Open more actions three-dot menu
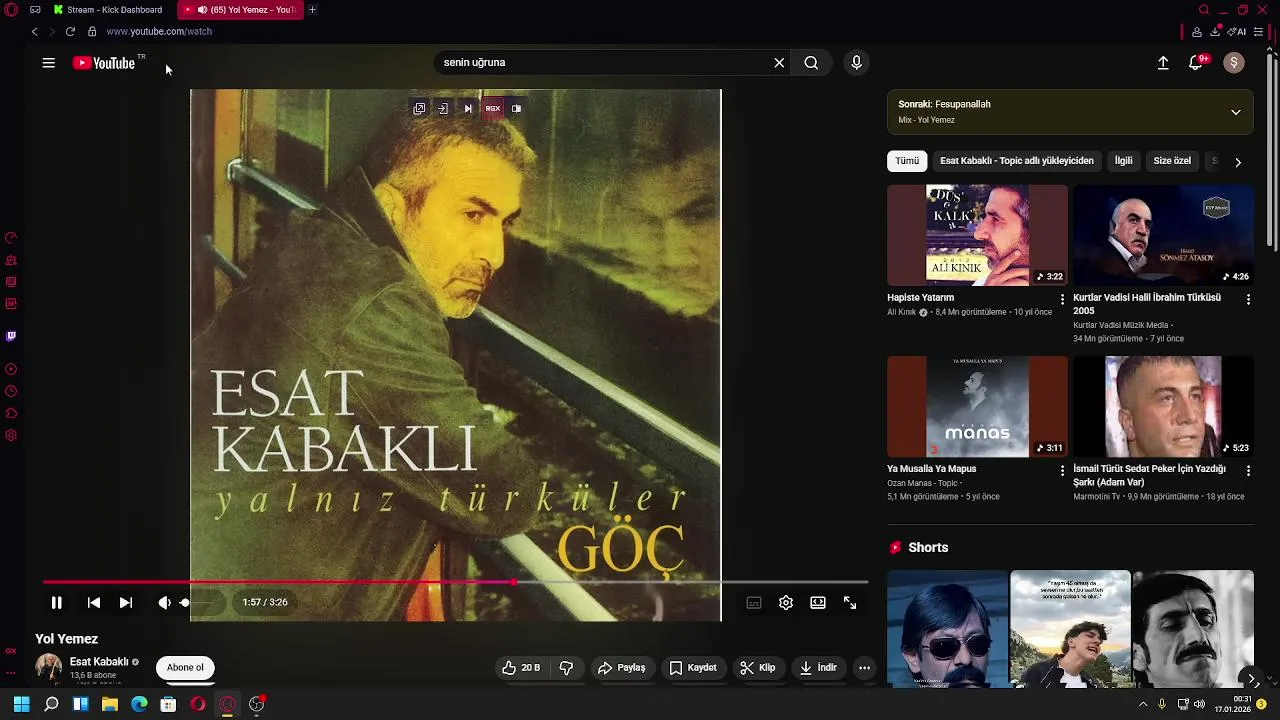The image size is (1280, 720). [x=864, y=668]
